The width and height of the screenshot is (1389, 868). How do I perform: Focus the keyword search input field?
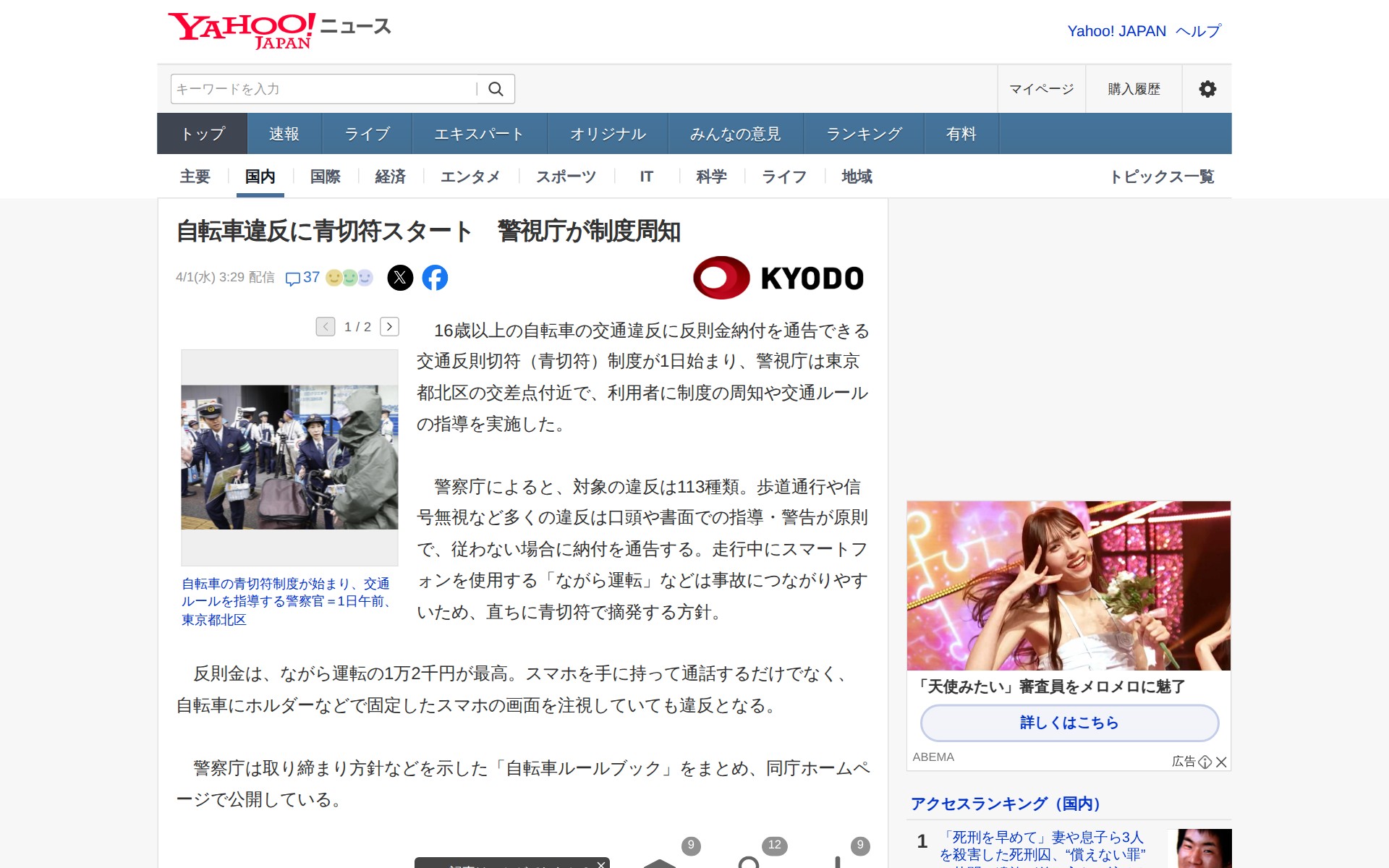click(x=322, y=89)
